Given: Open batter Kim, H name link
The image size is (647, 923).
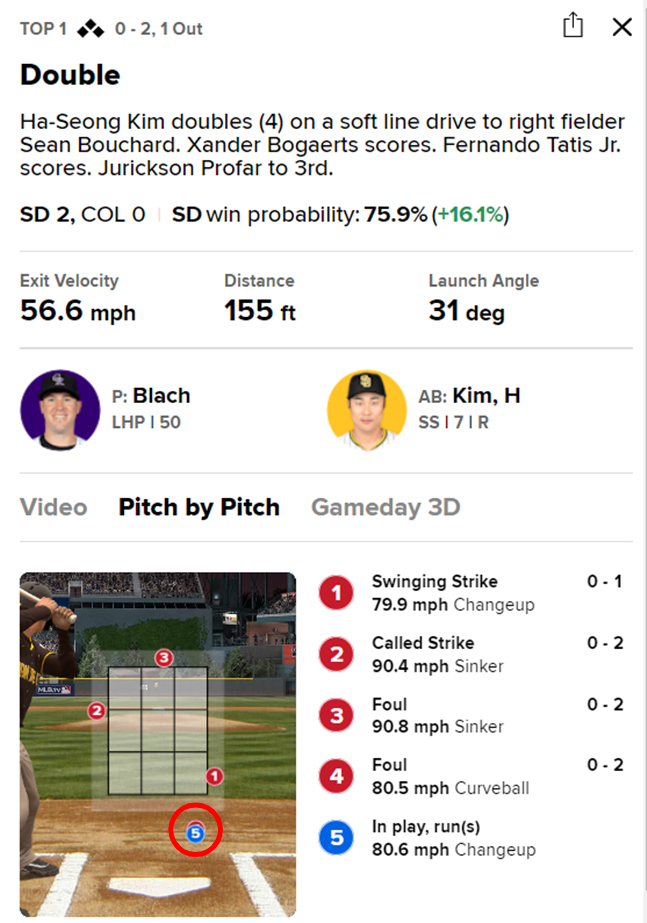Looking at the screenshot, I should pos(485,396).
